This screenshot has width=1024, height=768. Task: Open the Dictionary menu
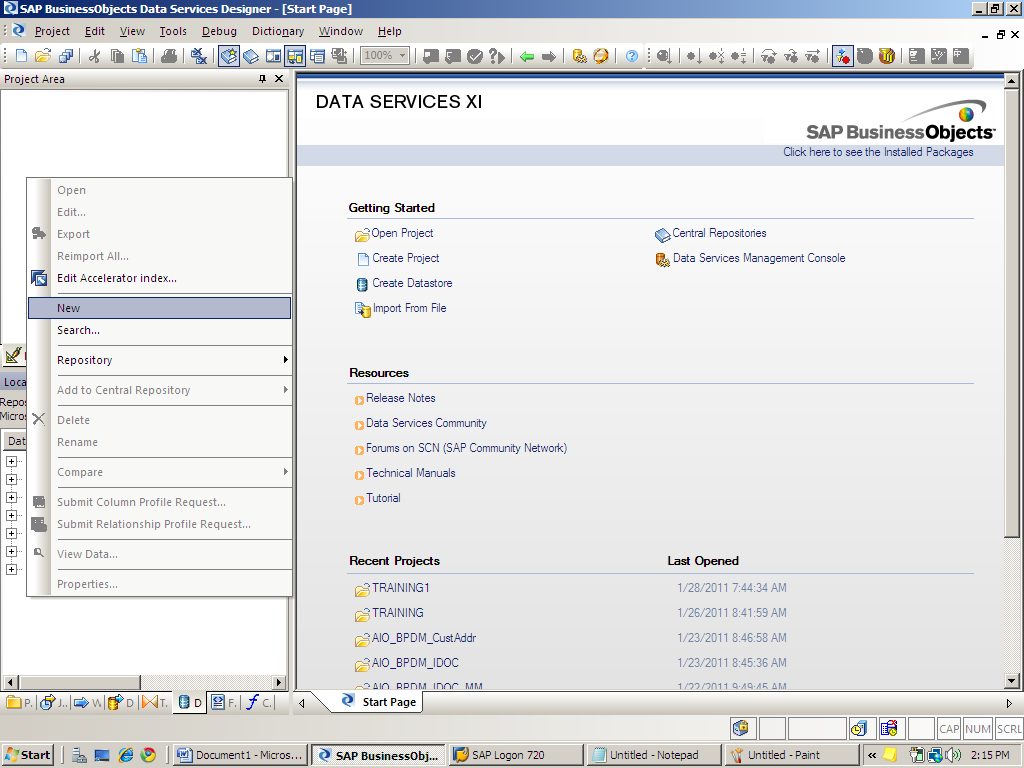click(278, 31)
